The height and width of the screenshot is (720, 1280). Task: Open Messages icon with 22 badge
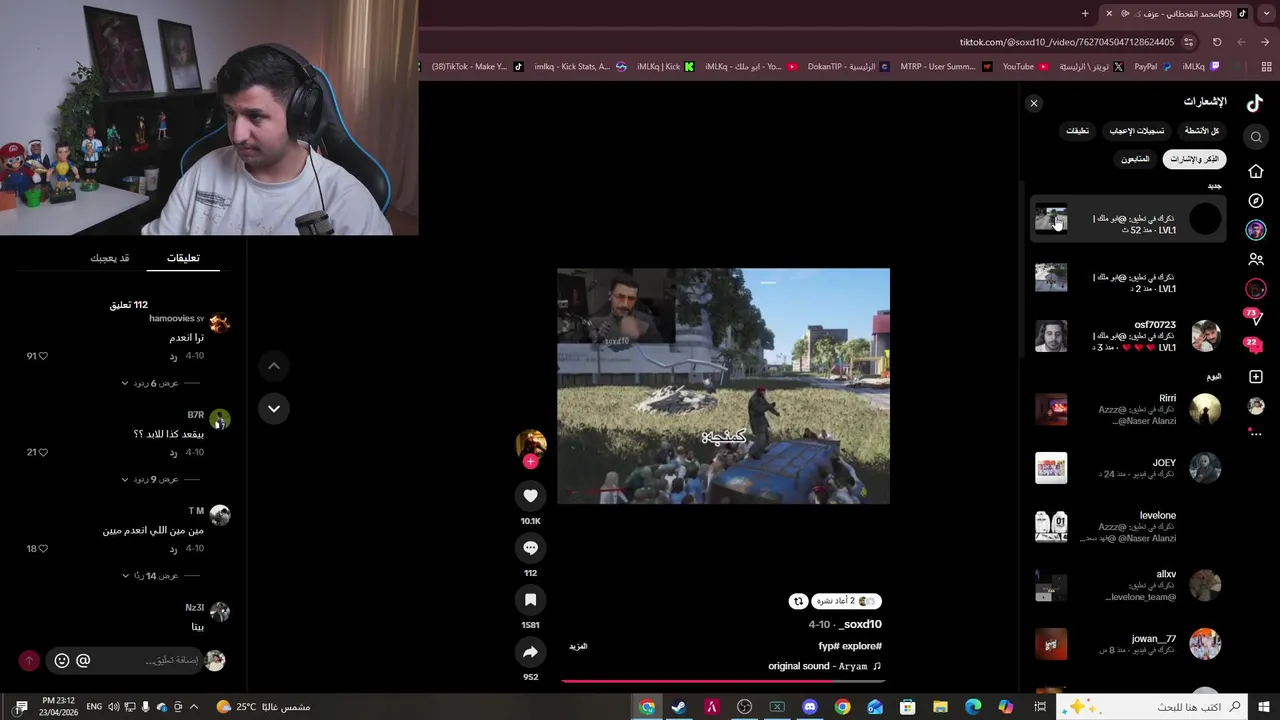point(1254,345)
